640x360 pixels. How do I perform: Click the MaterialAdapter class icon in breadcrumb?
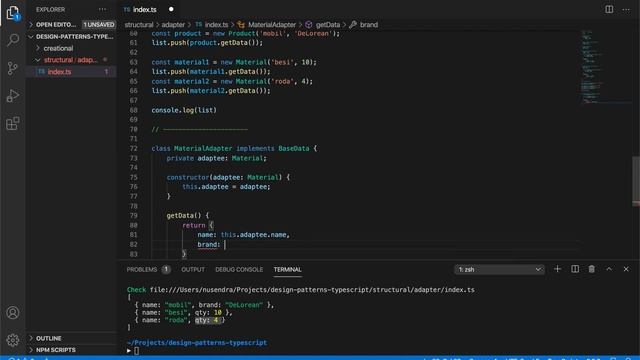[x=241, y=25]
